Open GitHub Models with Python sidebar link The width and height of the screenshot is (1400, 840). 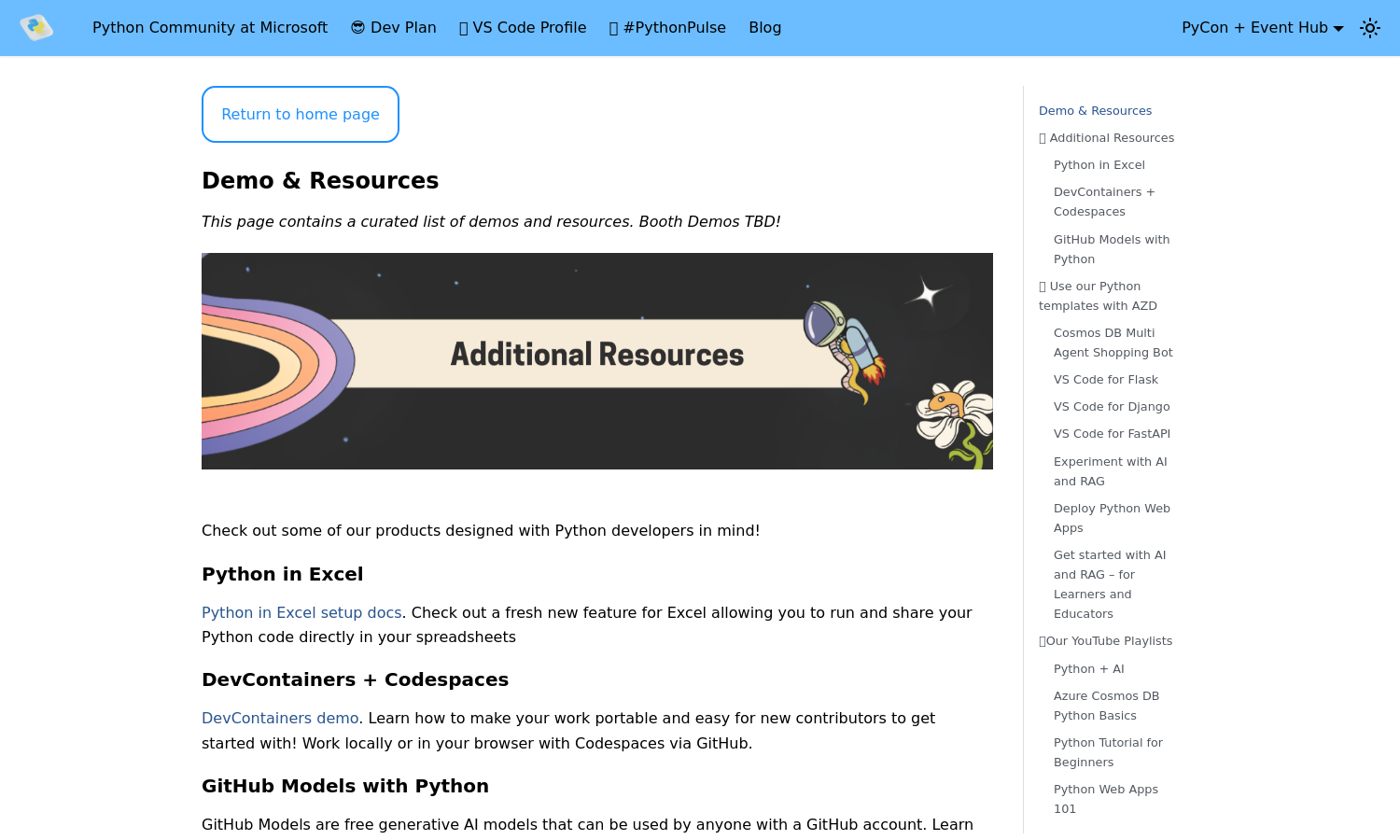pos(1111,249)
